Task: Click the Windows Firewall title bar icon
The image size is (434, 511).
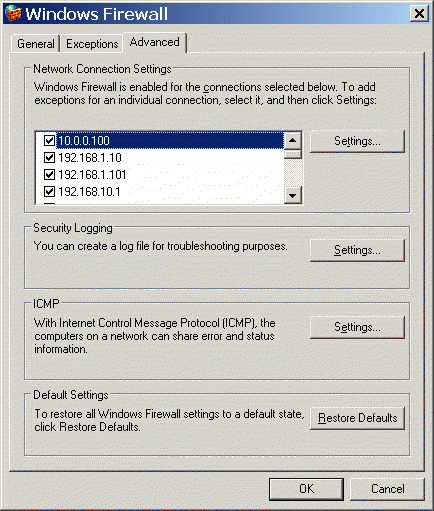Action: (13, 13)
